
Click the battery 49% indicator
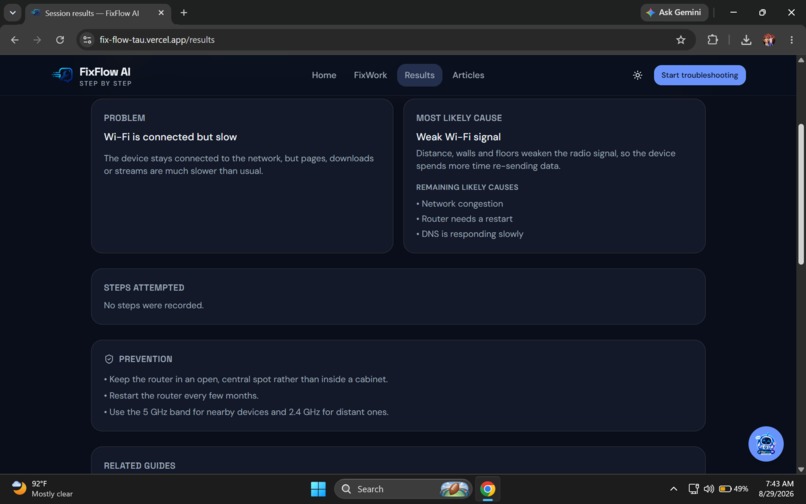[x=733, y=489]
